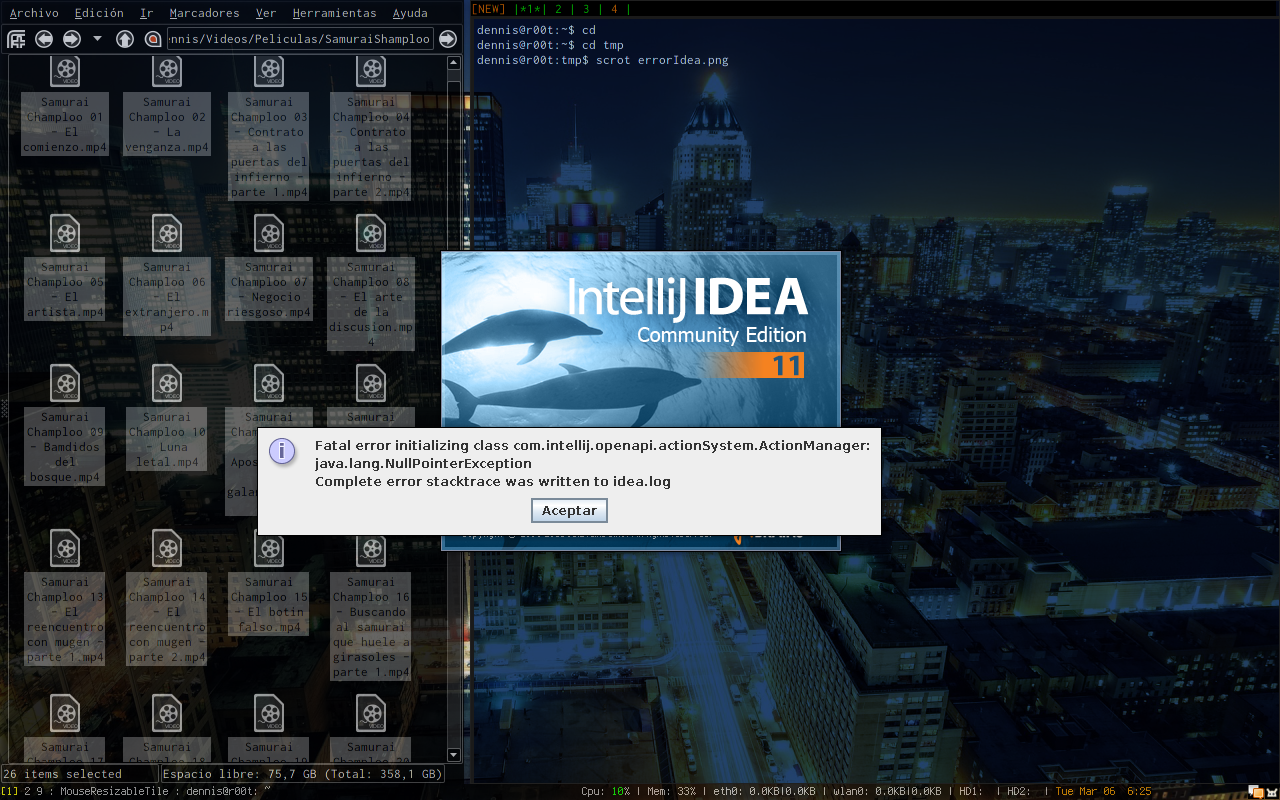Image resolution: width=1280 pixels, height=800 pixels.
Task: Click 'HD1:' entry in bottom status bar
Action: tap(971, 791)
